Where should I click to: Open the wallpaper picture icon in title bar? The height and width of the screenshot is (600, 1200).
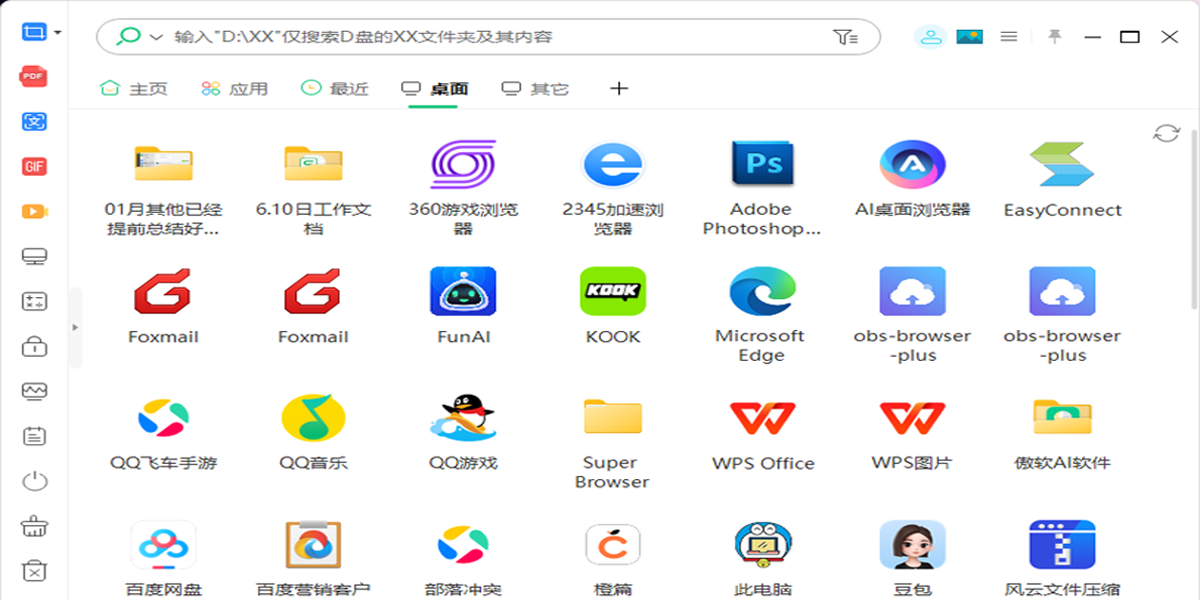tap(968, 37)
